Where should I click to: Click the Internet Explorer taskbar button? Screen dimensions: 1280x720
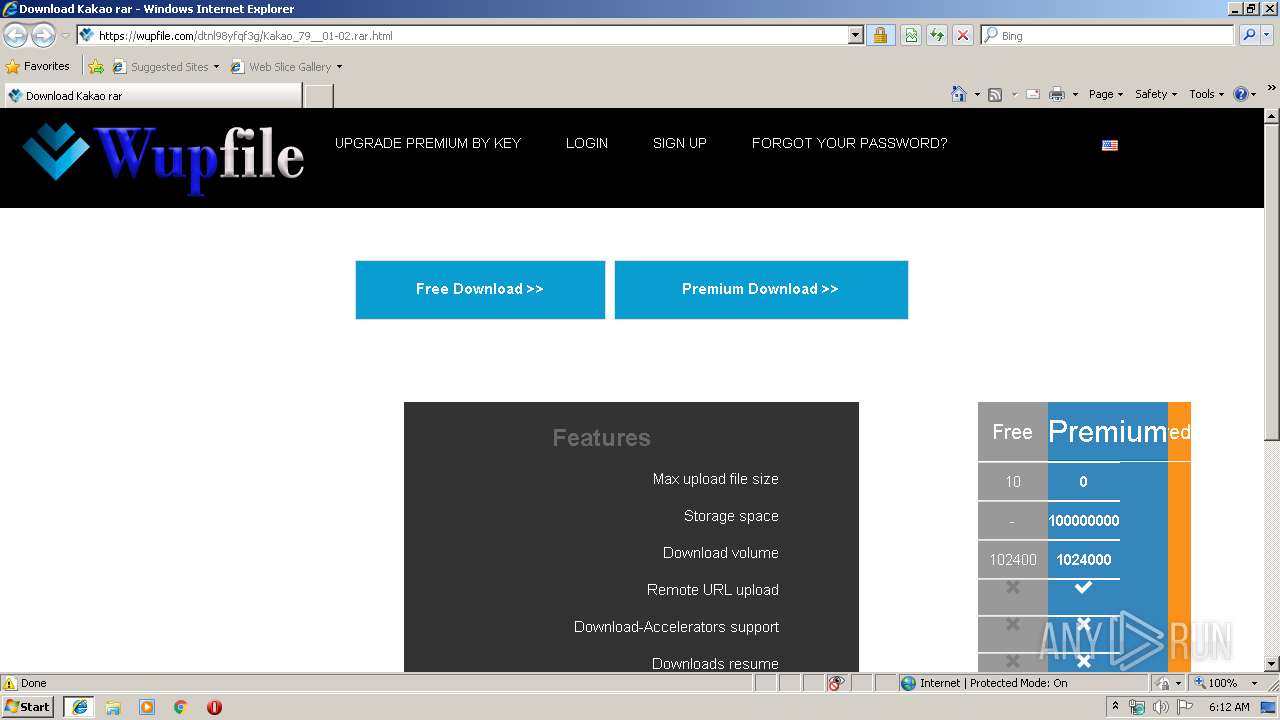click(x=79, y=707)
